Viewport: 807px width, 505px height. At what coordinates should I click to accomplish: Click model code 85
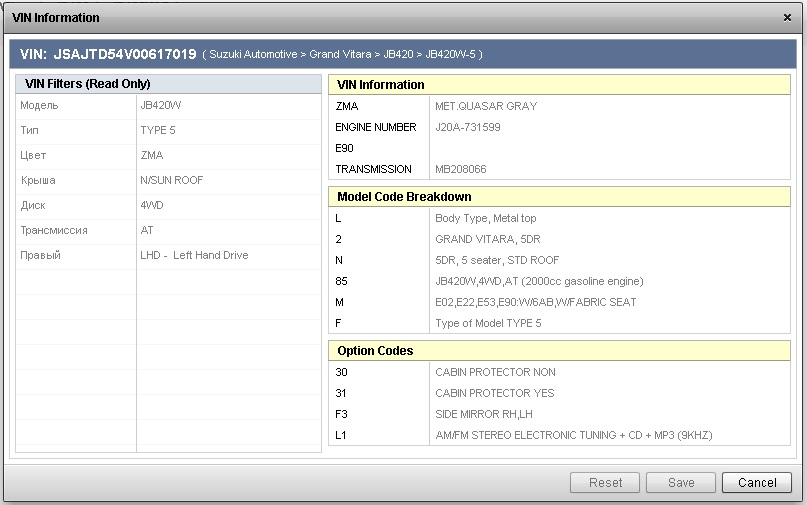(341, 282)
